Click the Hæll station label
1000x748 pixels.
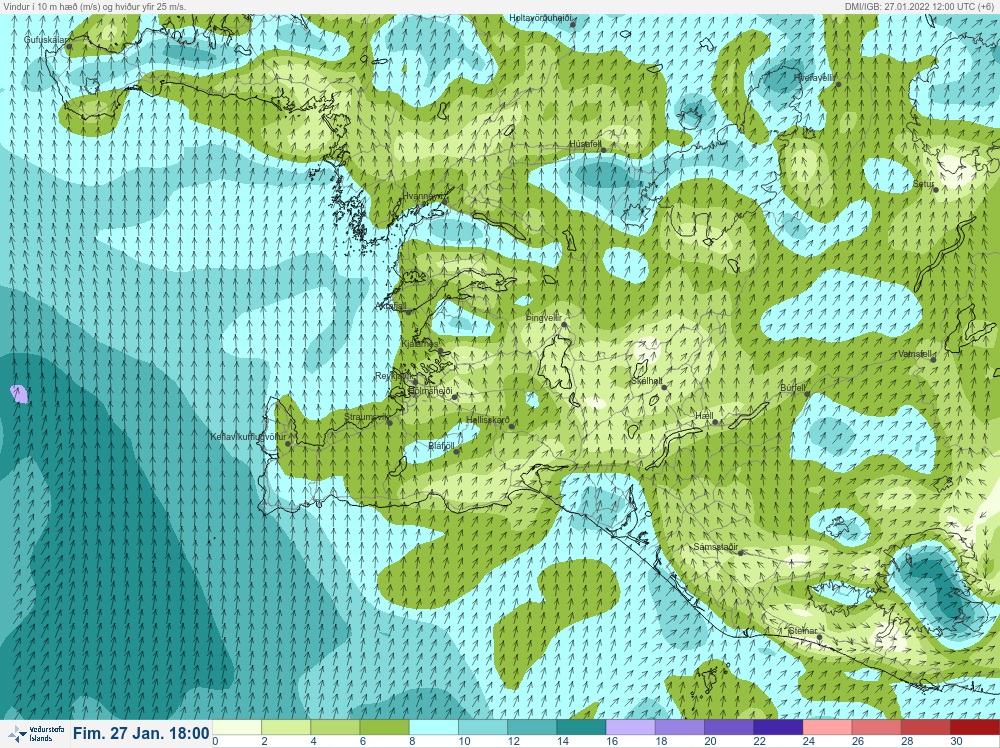pyautogui.click(x=704, y=416)
